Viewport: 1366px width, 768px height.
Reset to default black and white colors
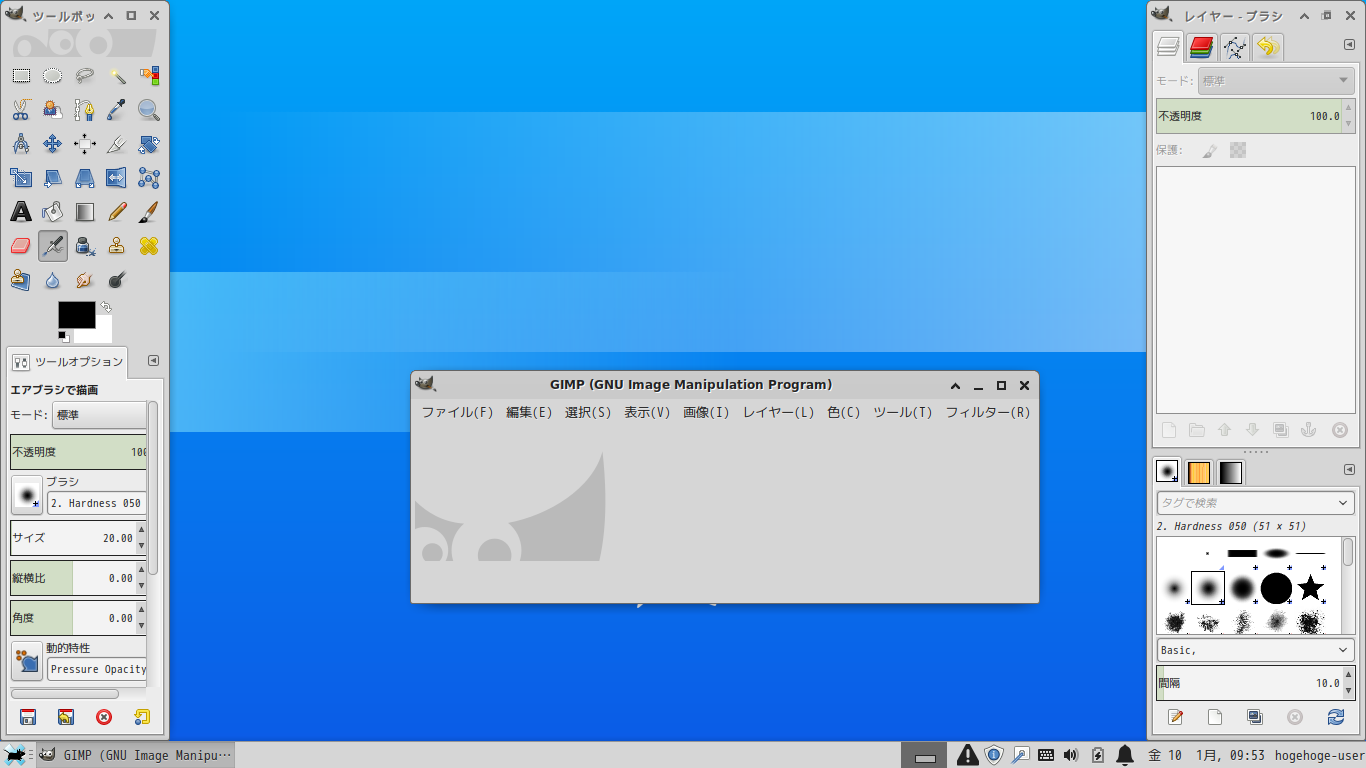click(63, 335)
